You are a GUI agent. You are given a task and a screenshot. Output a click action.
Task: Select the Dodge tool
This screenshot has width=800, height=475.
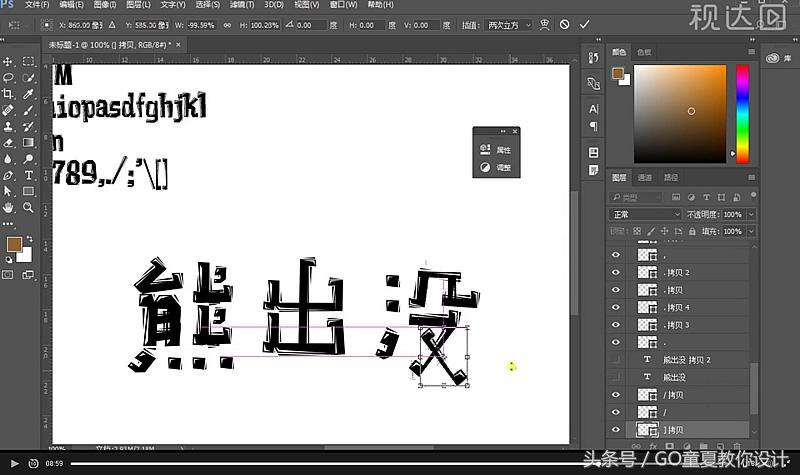coord(29,159)
